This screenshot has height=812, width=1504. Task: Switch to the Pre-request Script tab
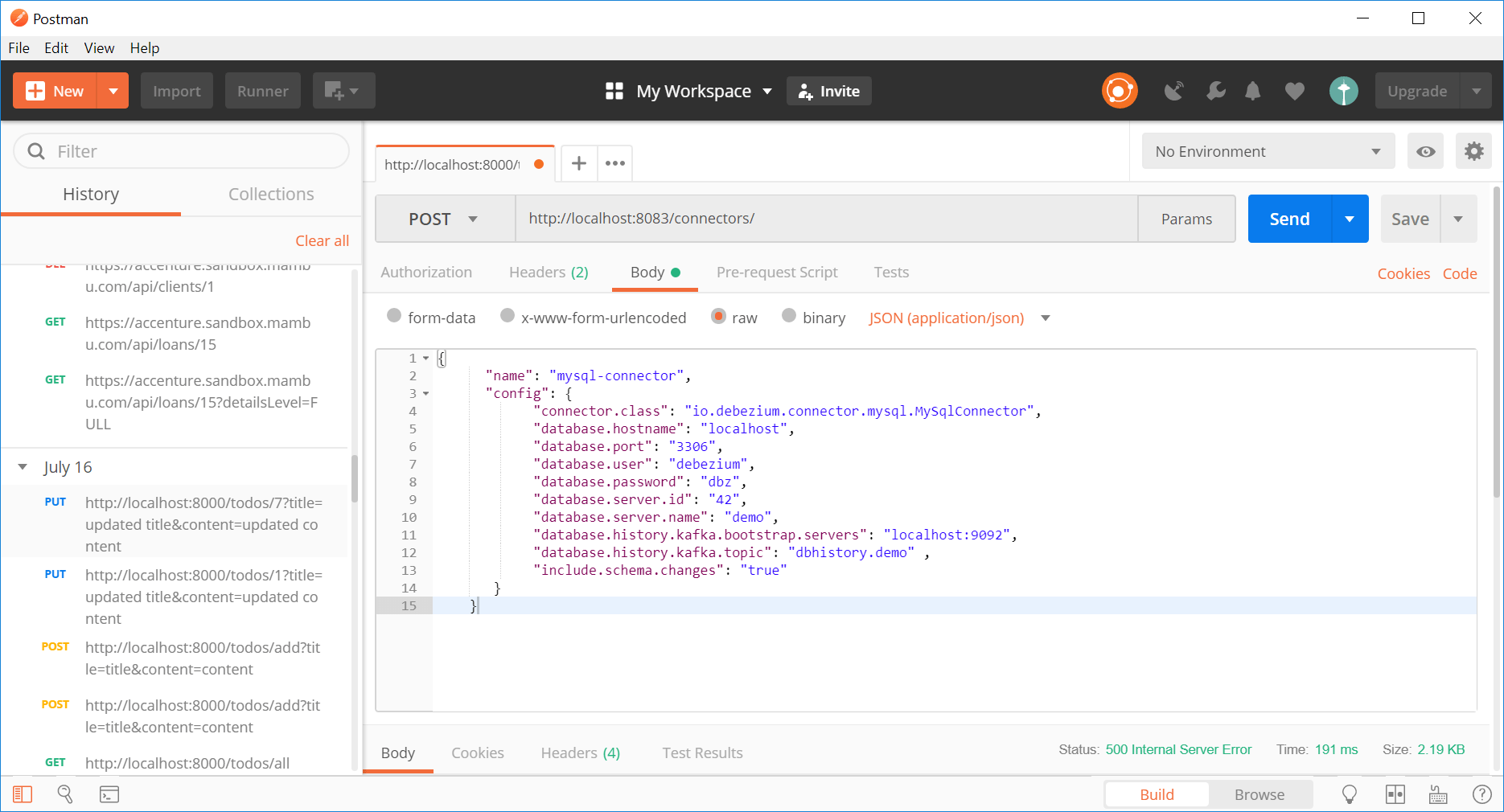coord(776,273)
